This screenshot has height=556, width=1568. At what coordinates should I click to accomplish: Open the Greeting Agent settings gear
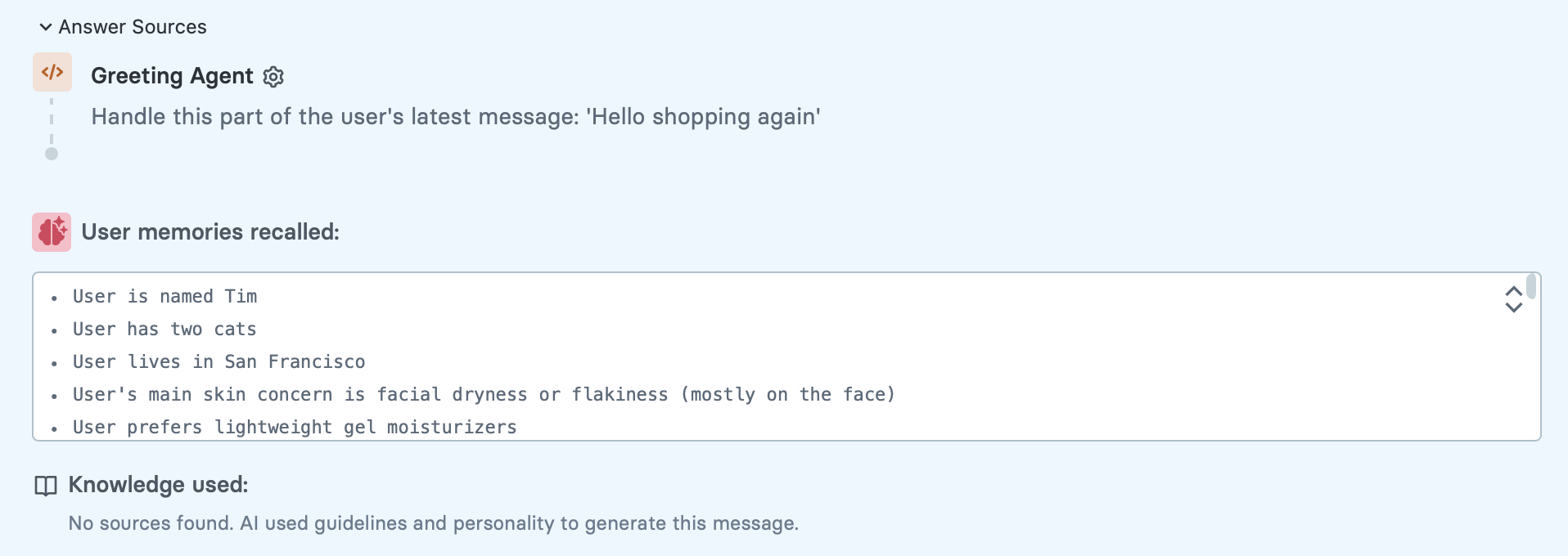[273, 77]
